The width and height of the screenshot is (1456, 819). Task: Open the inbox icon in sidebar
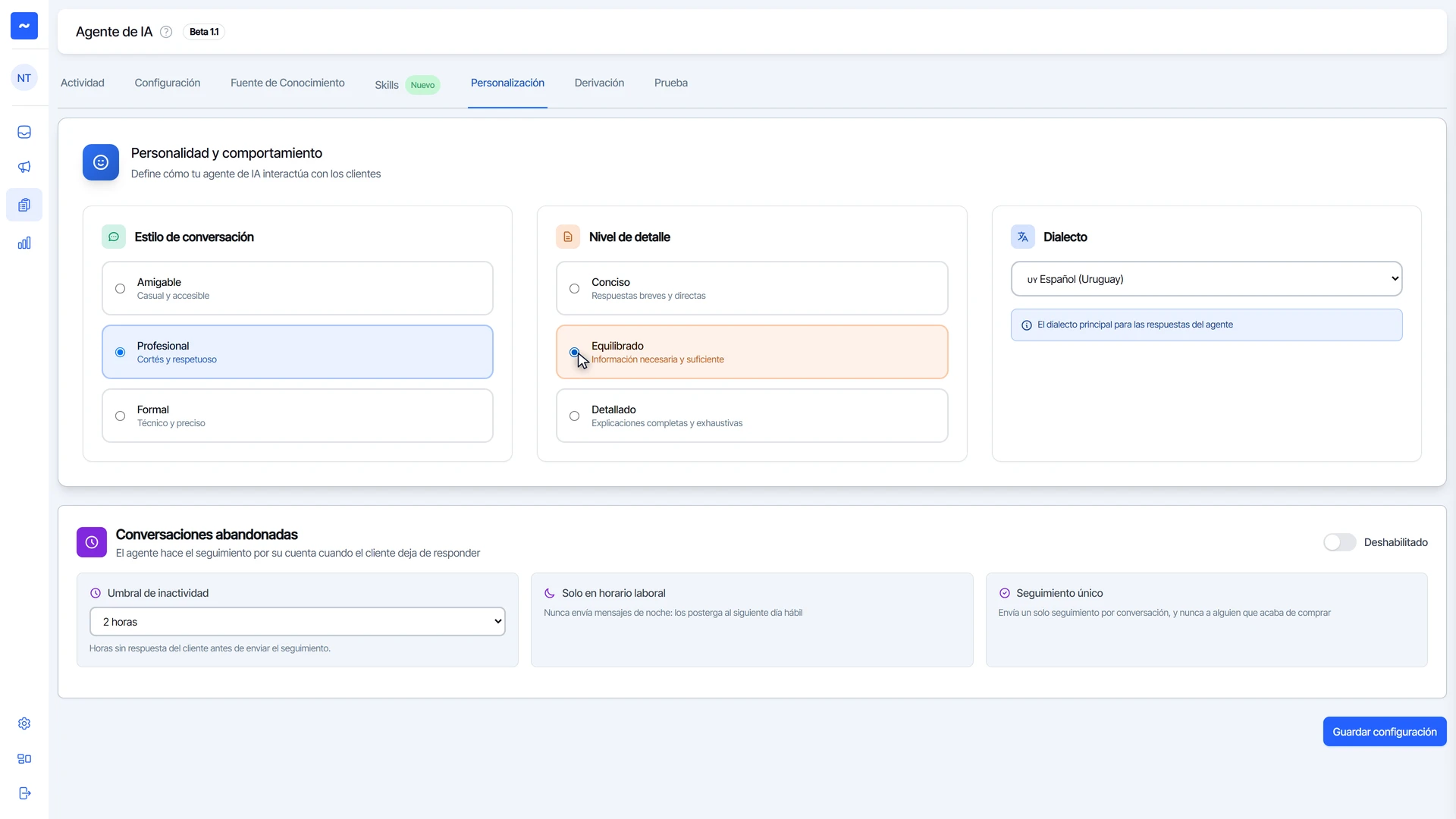pyautogui.click(x=24, y=132)
